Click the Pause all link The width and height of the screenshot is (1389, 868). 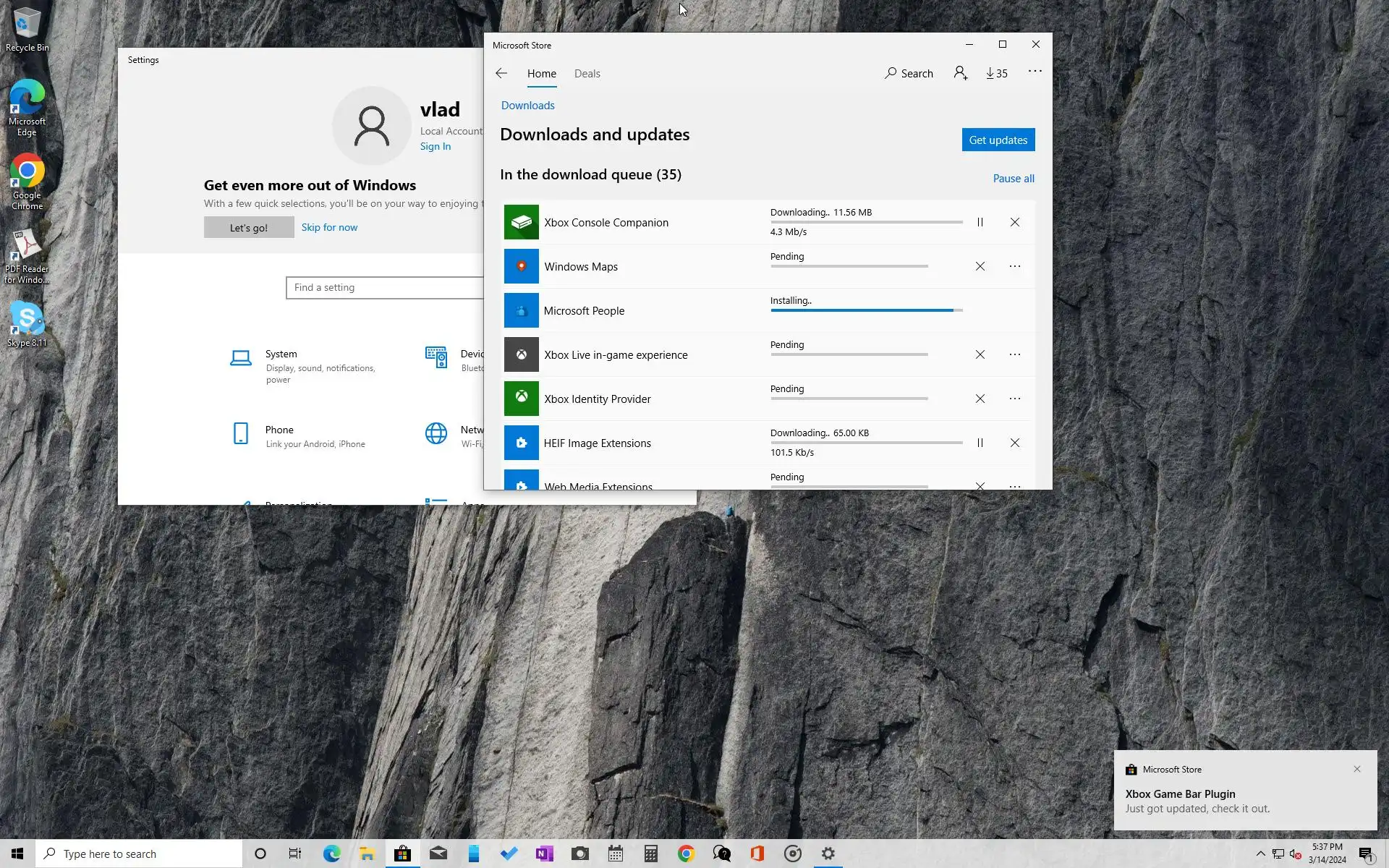(1013, 179)
